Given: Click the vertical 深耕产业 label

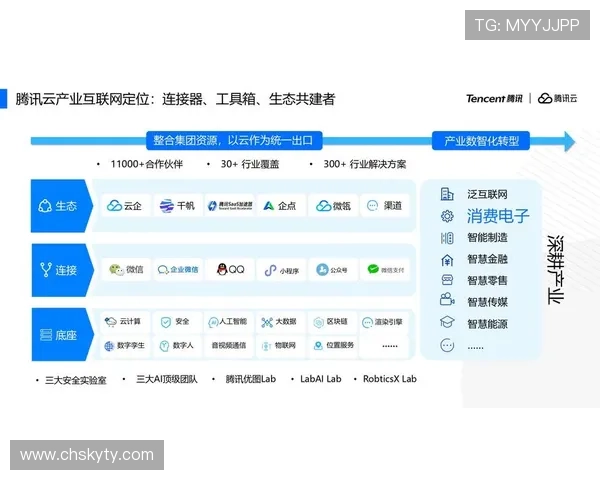Looking at the screenshot, I should [x=556, y=269].
